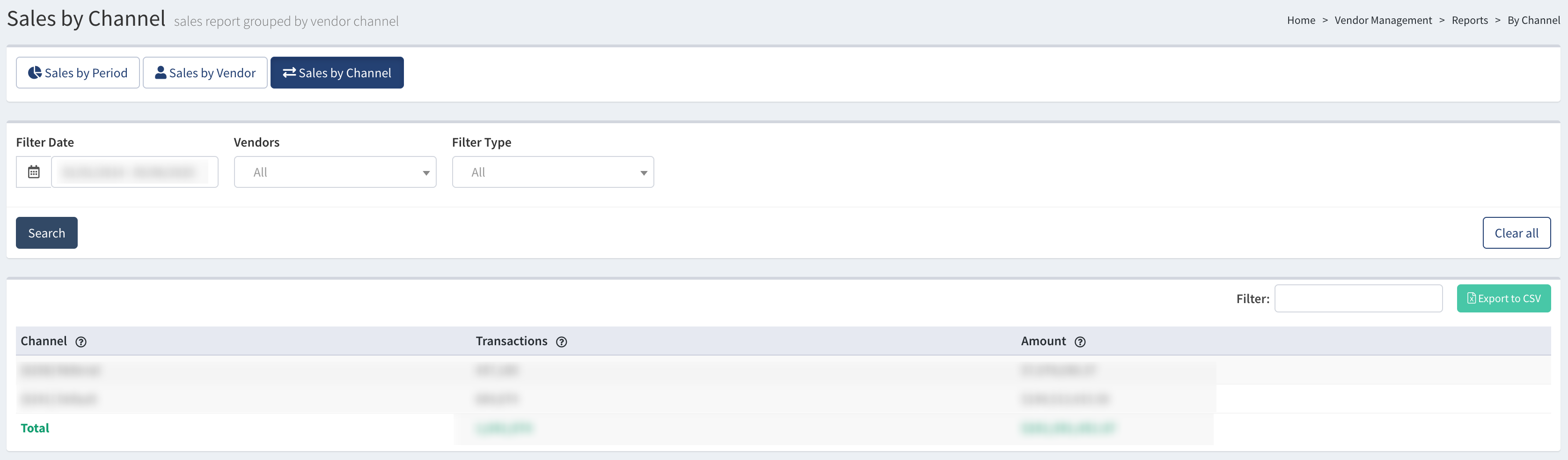Click the pie chart icon on Sales by Period
The width and height of the screenshot is (1568, 460).
point(35,73)
